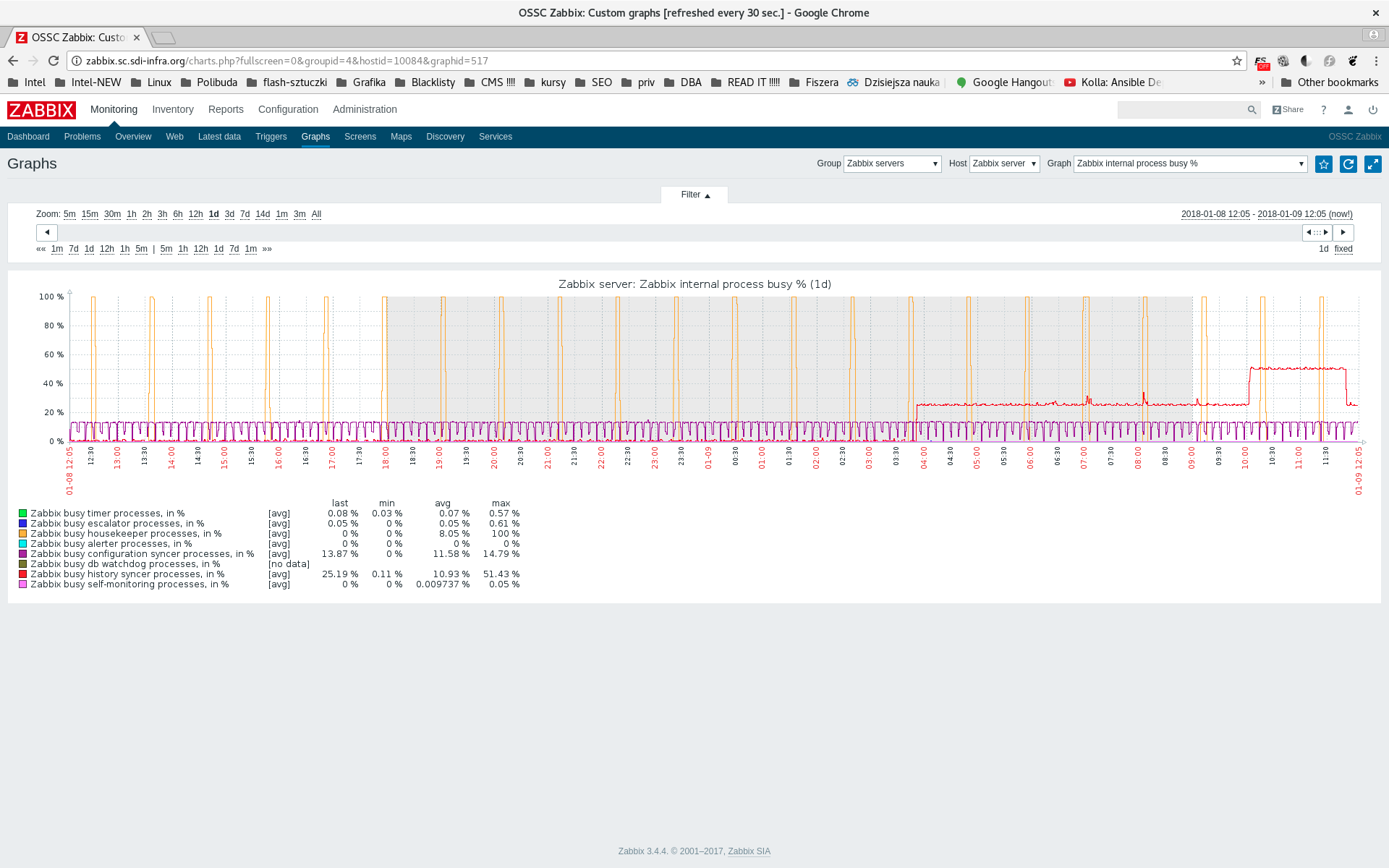Add graph to favourites star icon
The width and height of the screenshot is (1389, 868).
pyautogui.click(x=1324, y=164)
